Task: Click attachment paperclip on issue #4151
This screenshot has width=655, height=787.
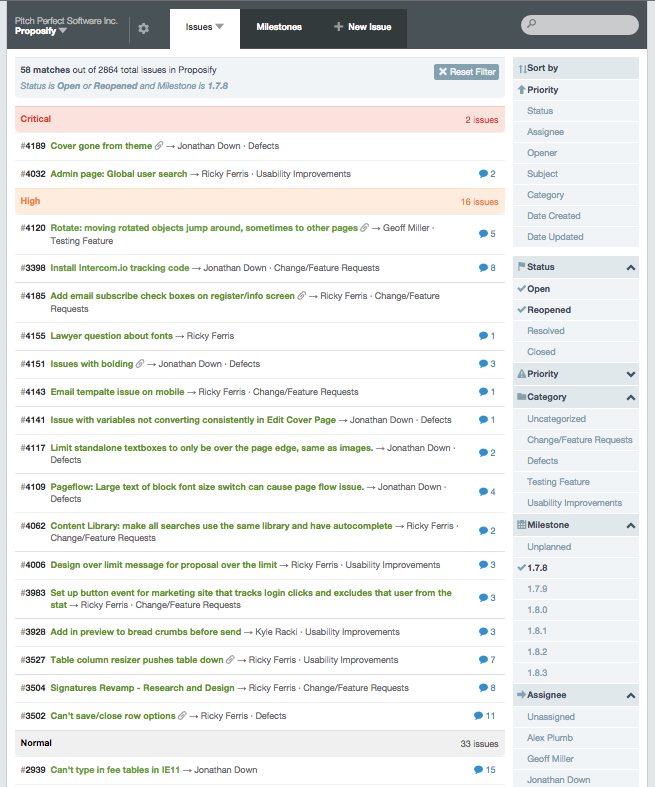Action: coord(140,364)
